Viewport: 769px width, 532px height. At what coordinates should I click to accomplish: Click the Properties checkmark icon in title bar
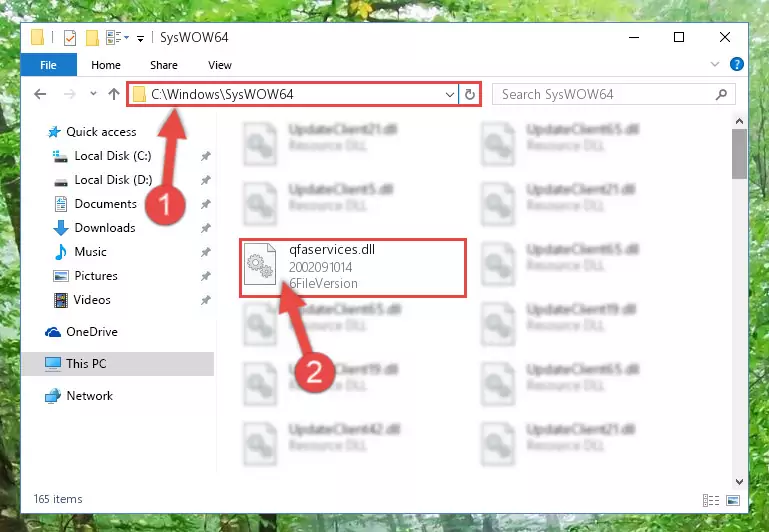point(70,38)
